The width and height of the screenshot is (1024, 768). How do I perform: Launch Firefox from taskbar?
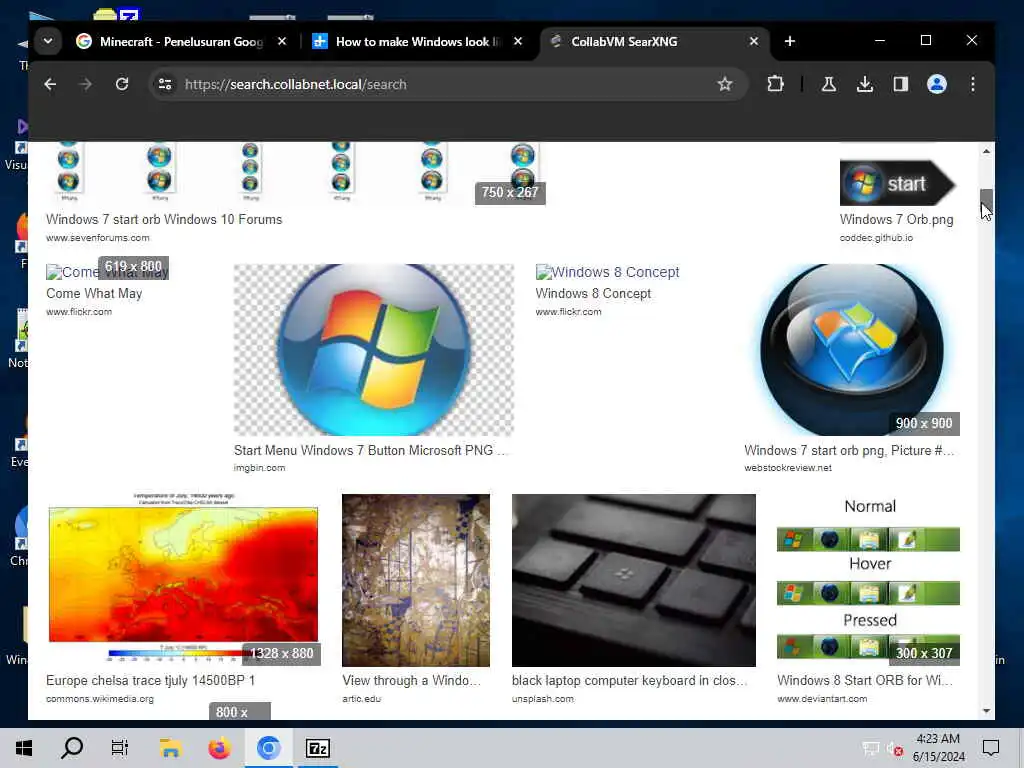pos(219,748)
